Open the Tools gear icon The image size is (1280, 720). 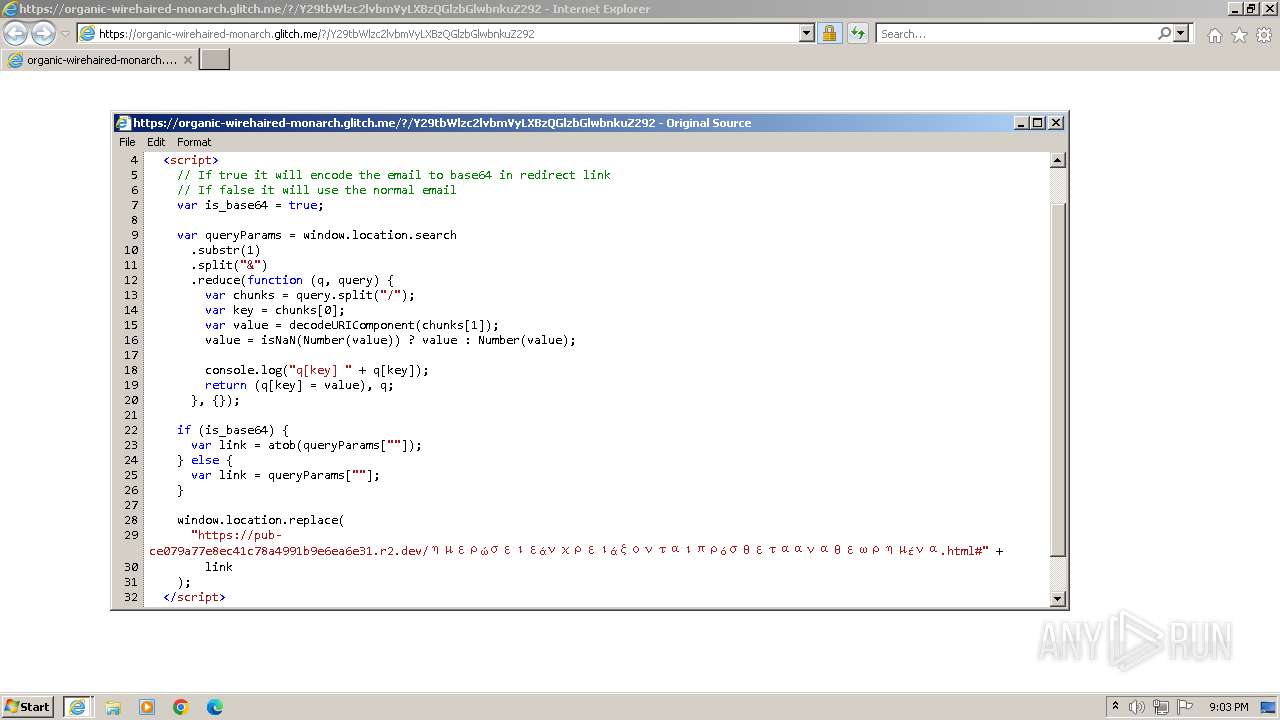pyautogui.click(x=1264, y=35)
